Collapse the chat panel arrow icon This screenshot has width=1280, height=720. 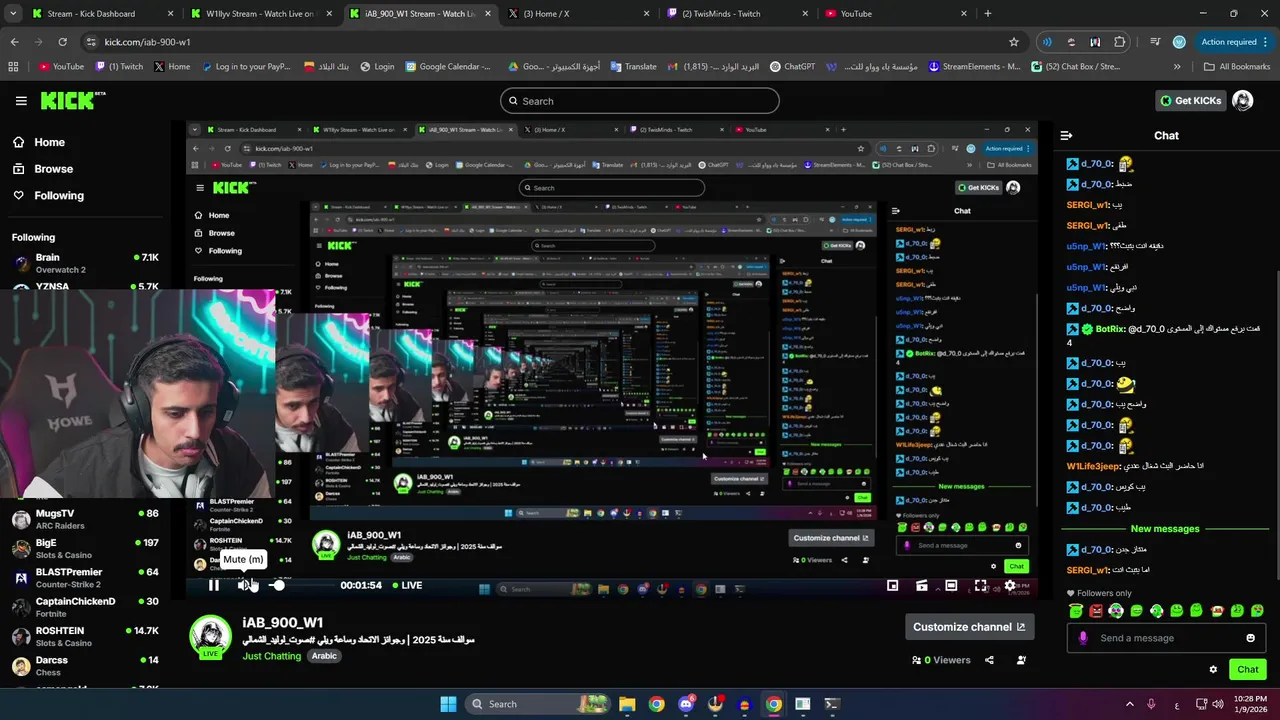[1066, 135]
